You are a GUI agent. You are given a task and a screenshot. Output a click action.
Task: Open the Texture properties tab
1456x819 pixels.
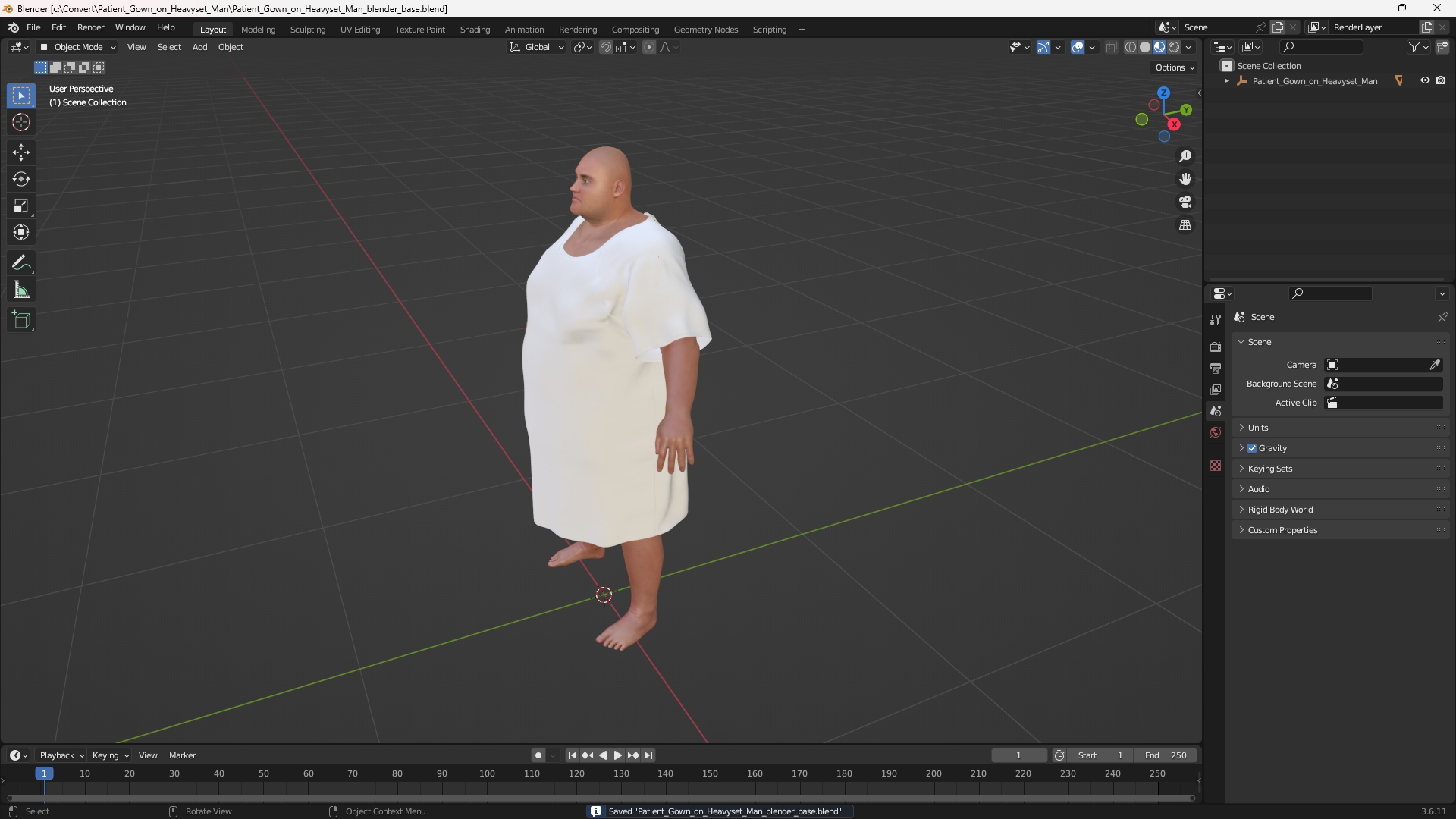pyautogui.click(x=1216, y=466)
